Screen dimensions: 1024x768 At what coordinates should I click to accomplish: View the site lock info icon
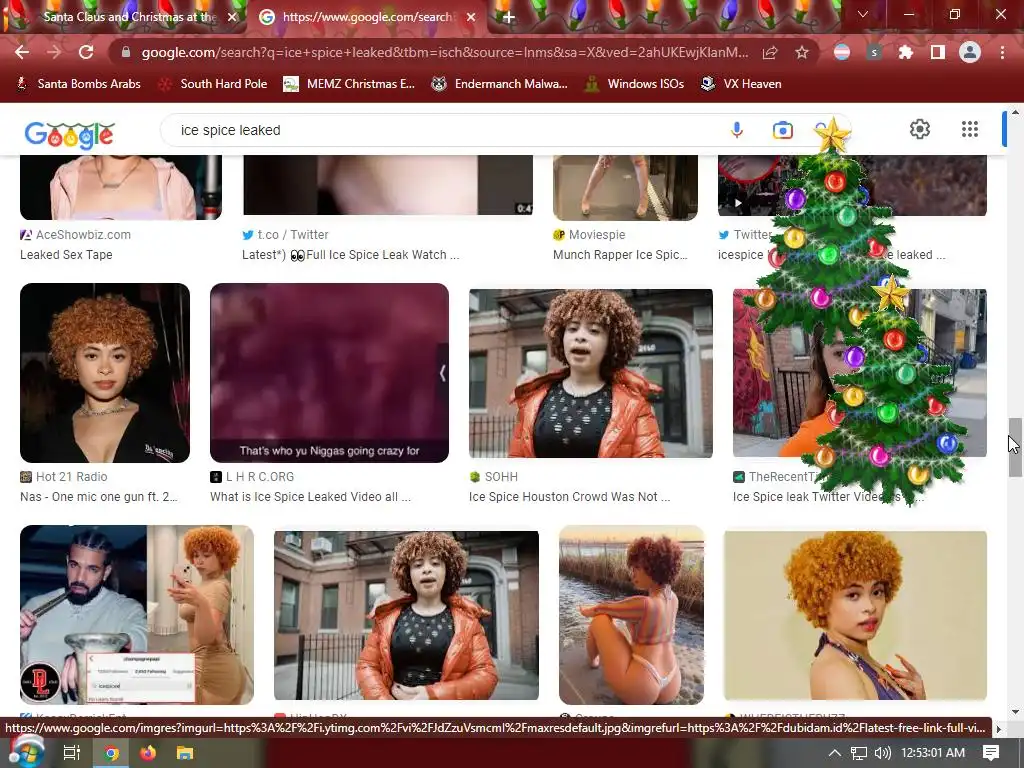coord(126,52)
